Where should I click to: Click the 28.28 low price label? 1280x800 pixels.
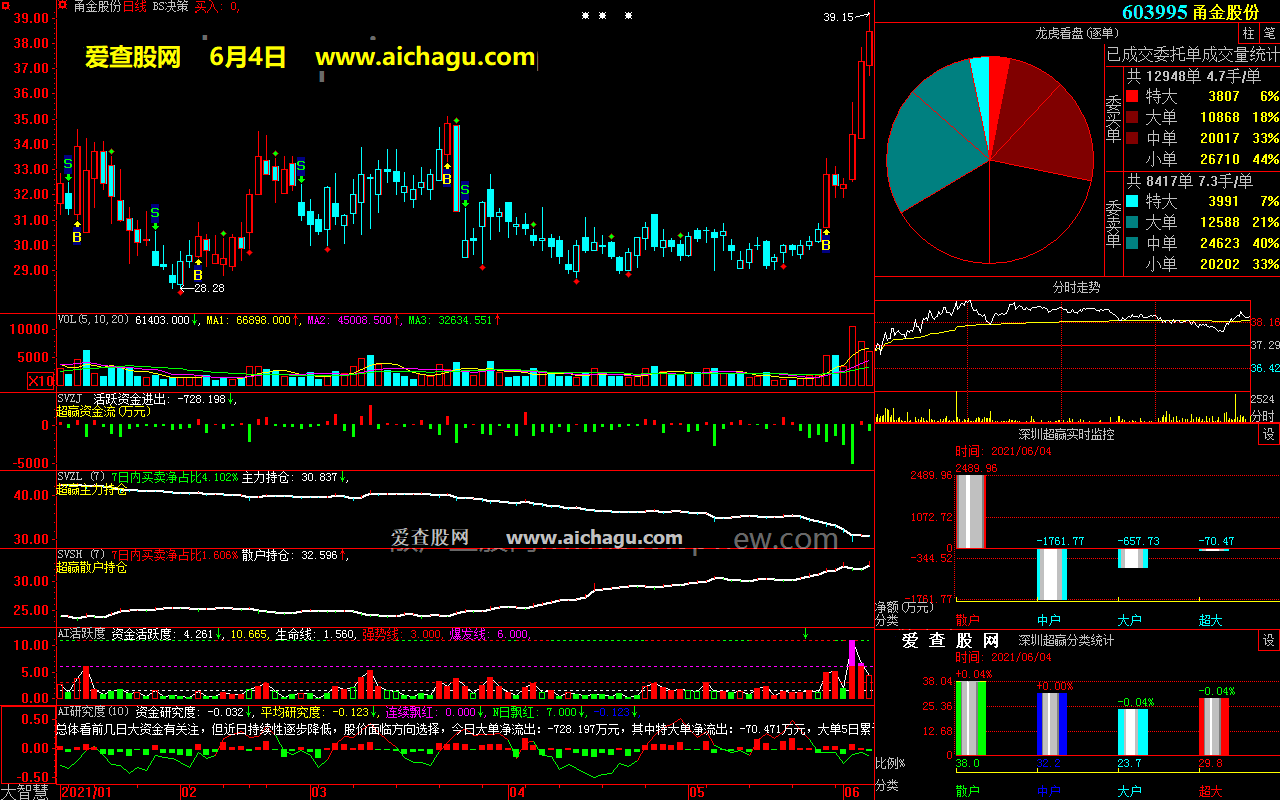point(209,288)
